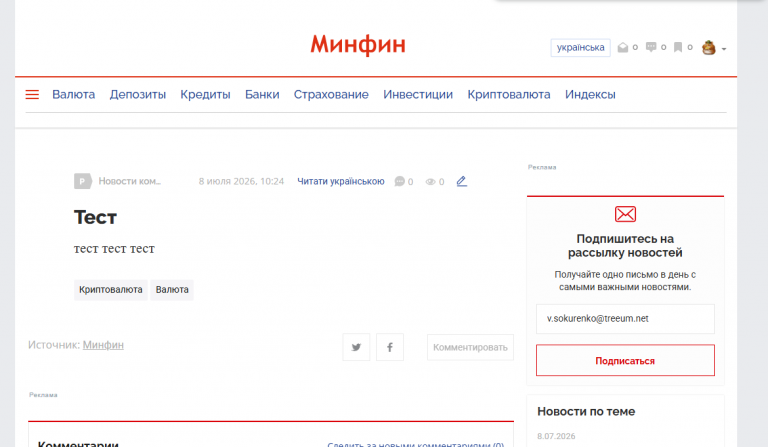Click the Новости по теме heading
This screenshot has width=768, height=447.
pos(586,411)
